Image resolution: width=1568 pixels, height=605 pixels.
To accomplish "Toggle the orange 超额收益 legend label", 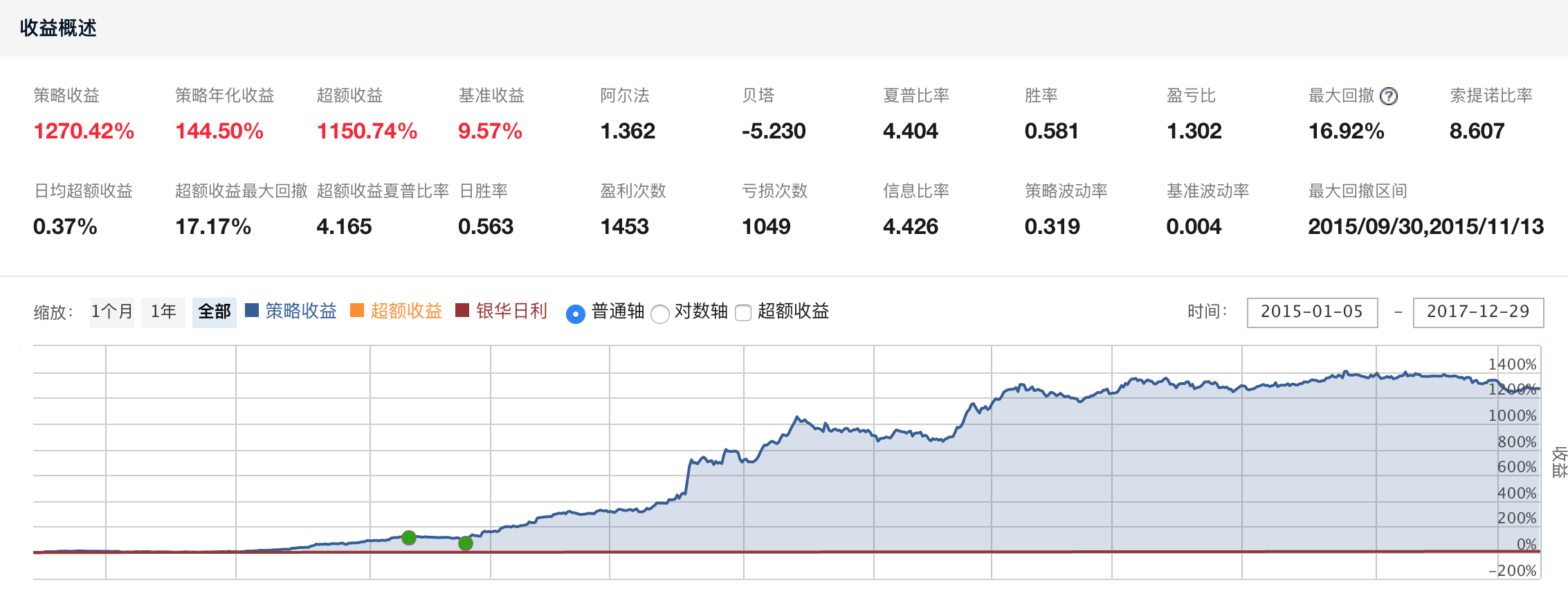I will coord(406,311).
